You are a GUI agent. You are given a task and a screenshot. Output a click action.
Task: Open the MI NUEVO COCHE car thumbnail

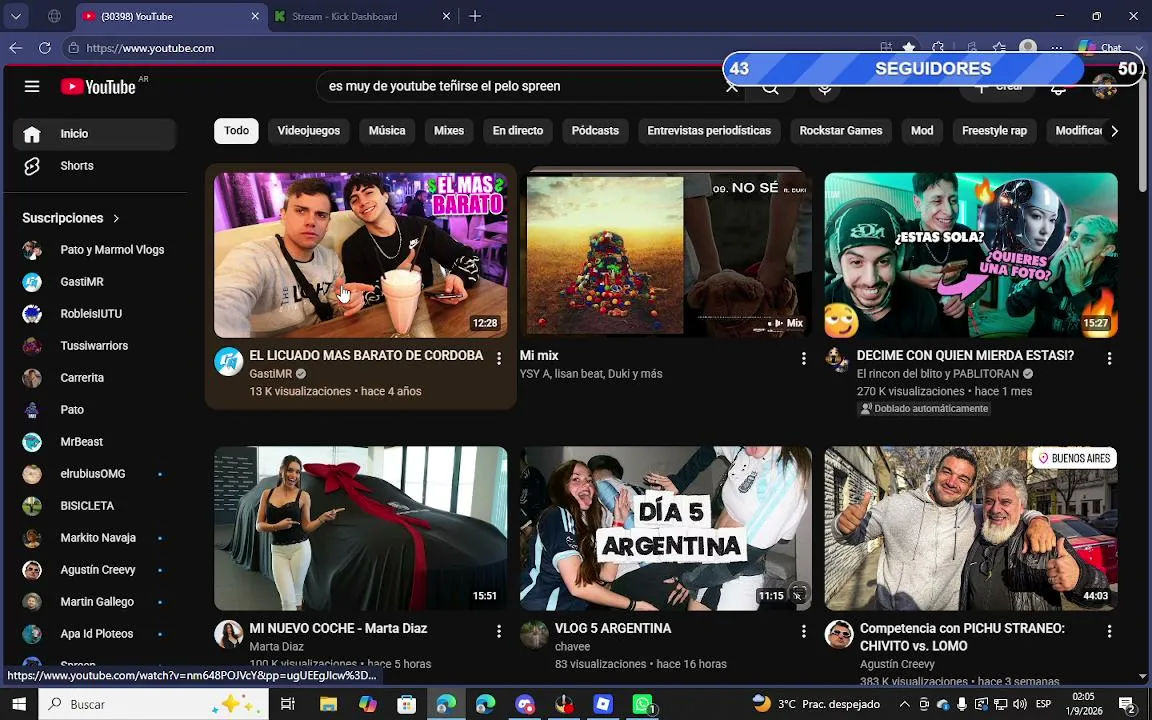(x=360, y=528)
